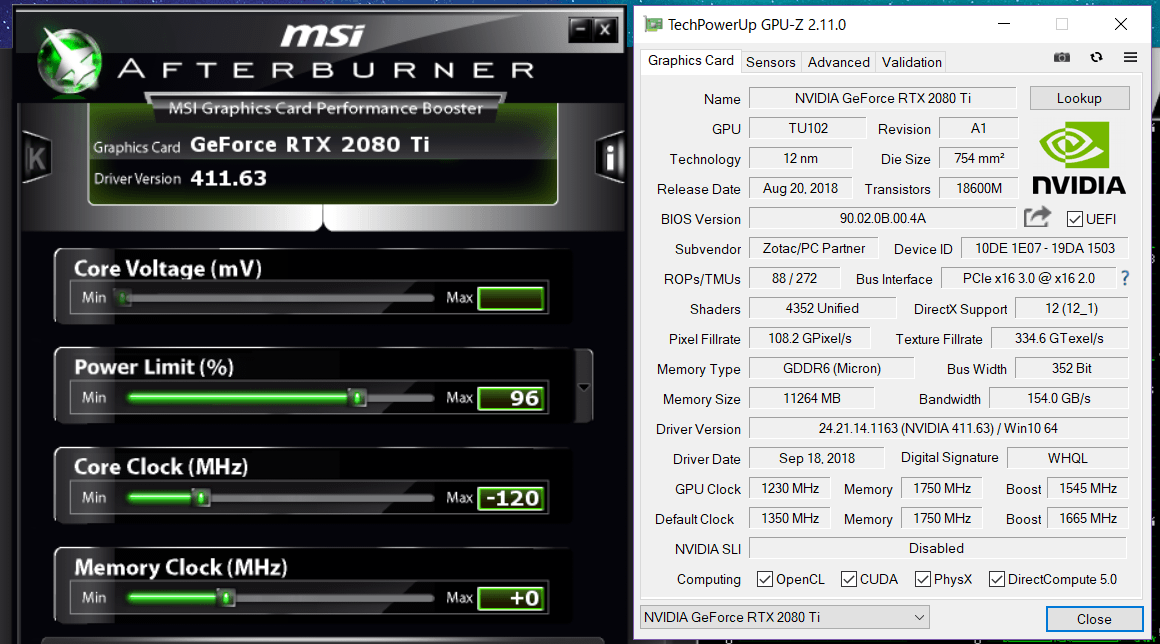Screen dimensions: 1160x644
Task: Click the Driver Date Sep 18, 2018 value
Action: pyautogui.click(x=817, y=458)
